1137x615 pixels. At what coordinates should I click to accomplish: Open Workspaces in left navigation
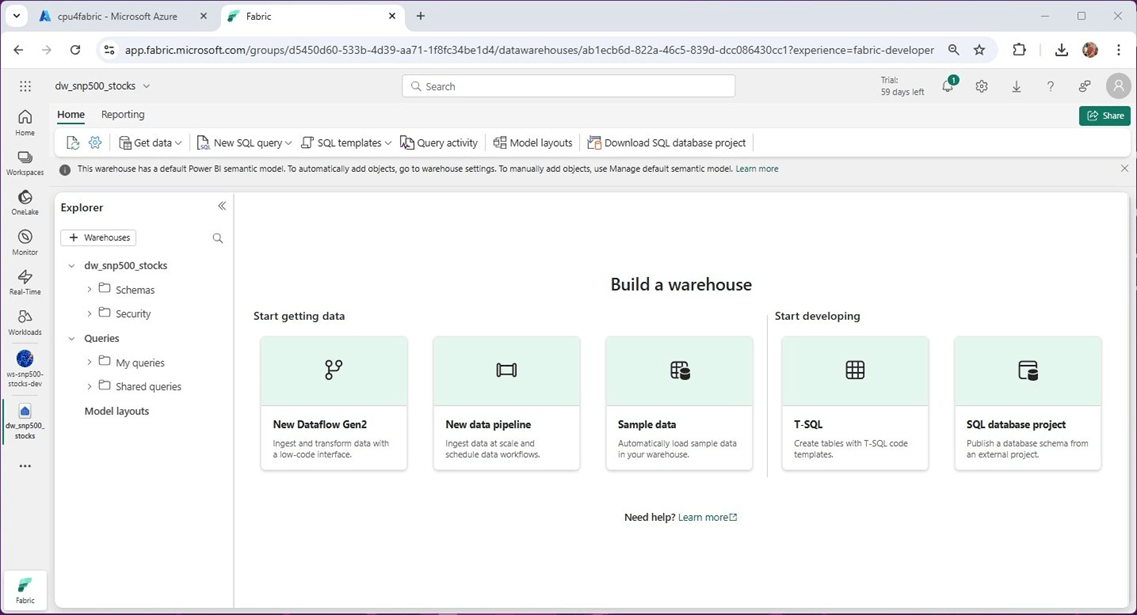(x=25, y=163)
